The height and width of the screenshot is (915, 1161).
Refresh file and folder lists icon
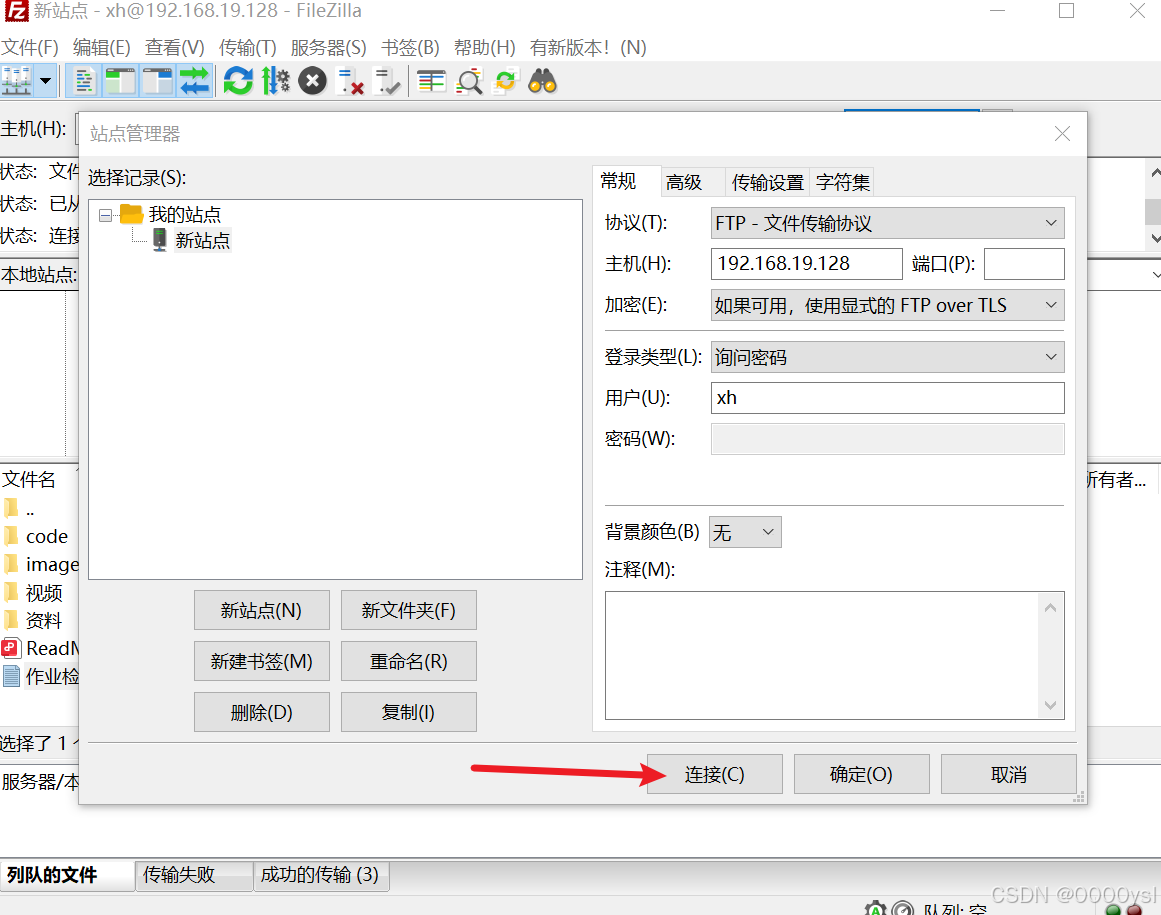238,81
